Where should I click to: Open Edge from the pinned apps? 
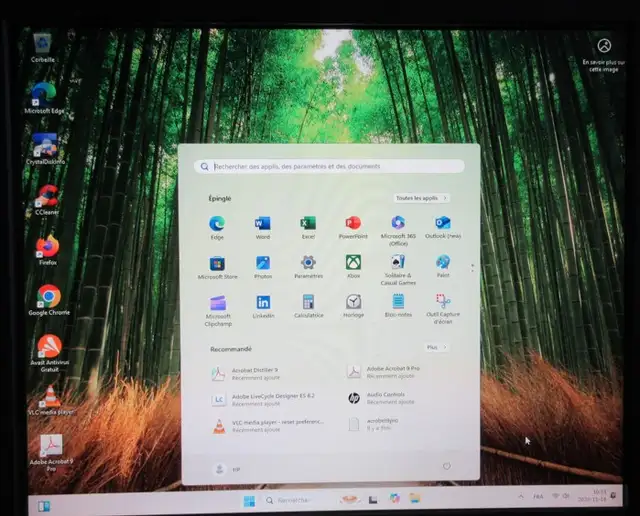217,228
